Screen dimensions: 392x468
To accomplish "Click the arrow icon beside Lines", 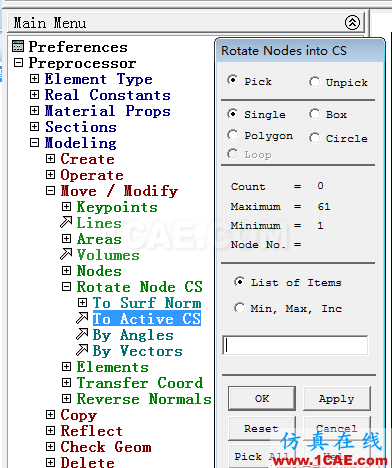I will coord(66,222).
